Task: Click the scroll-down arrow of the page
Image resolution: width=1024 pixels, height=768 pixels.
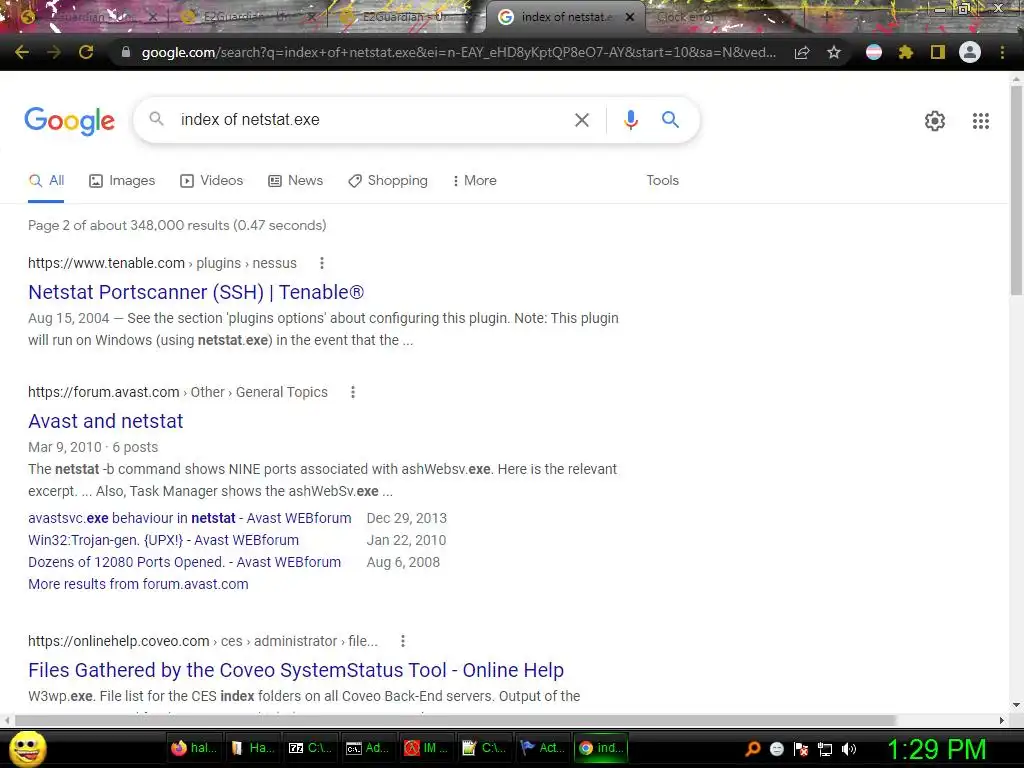Action: 1016,705
